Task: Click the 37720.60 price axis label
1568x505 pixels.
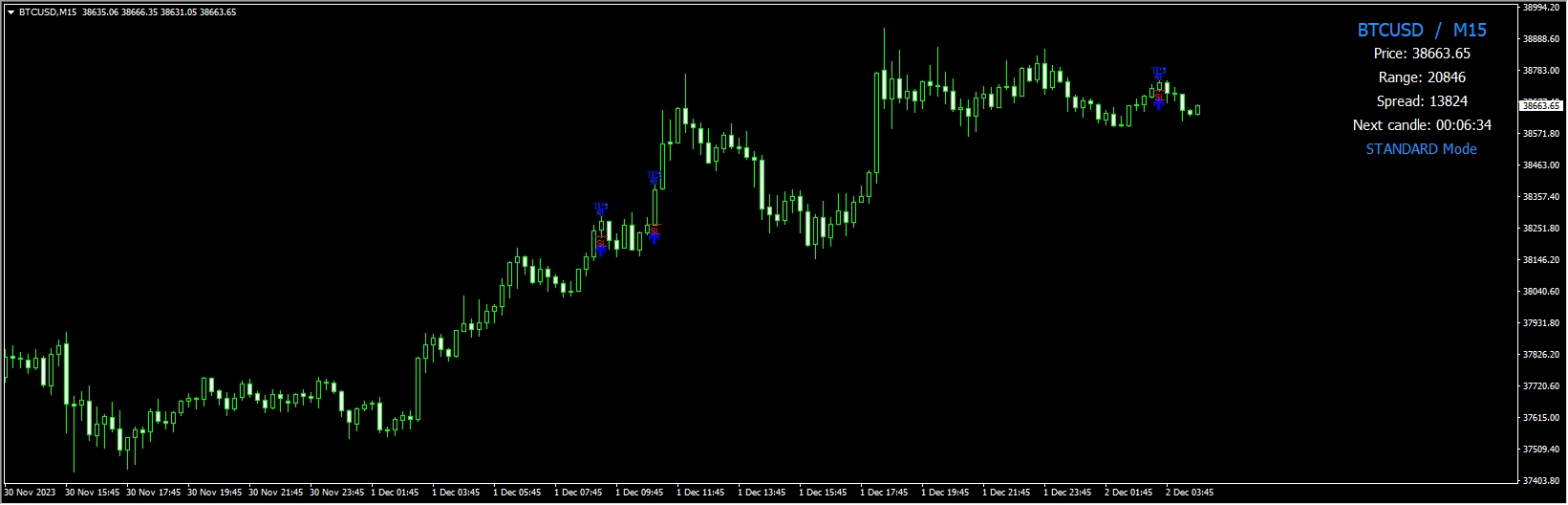Action: pyautogui.click(x=1540, y=386)
